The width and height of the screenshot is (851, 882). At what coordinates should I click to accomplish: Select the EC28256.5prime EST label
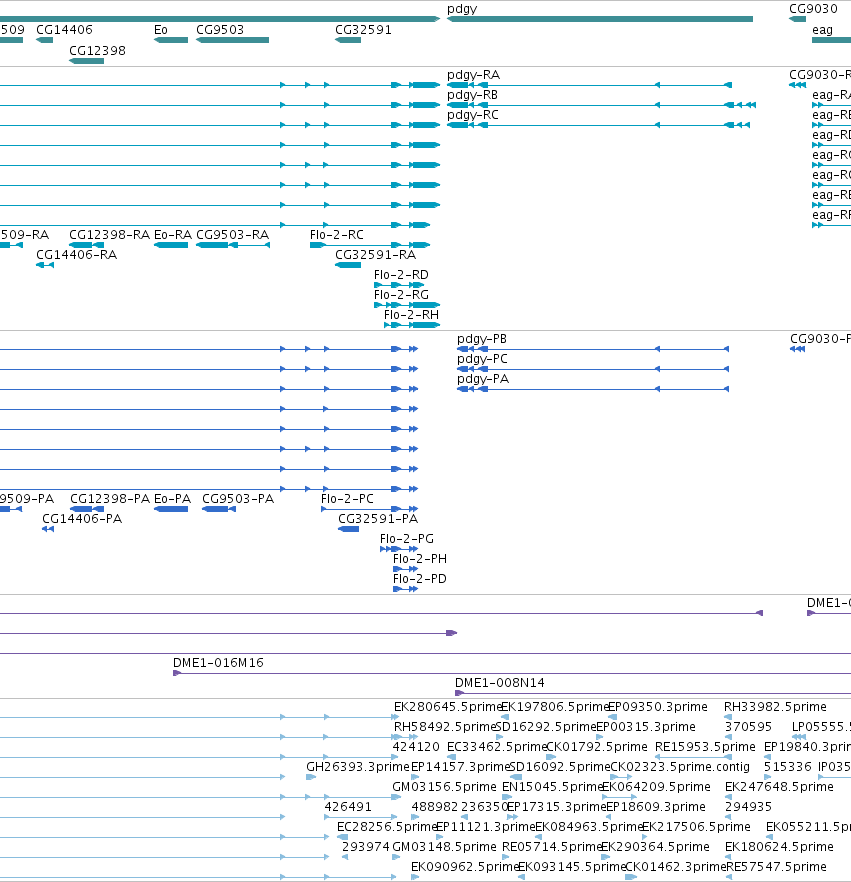[387, 826]
